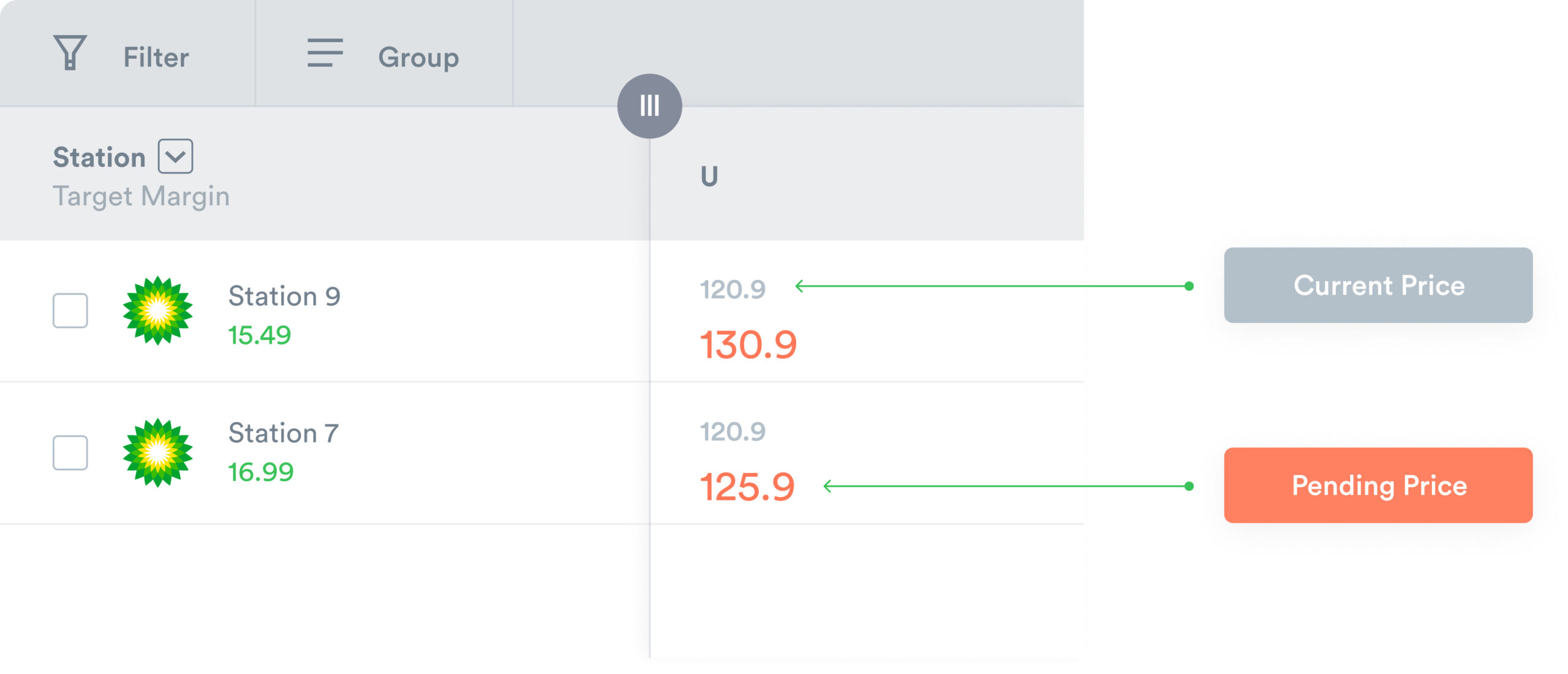
Task: Click the green 15.49 target margin value
Action: [260, 335]
